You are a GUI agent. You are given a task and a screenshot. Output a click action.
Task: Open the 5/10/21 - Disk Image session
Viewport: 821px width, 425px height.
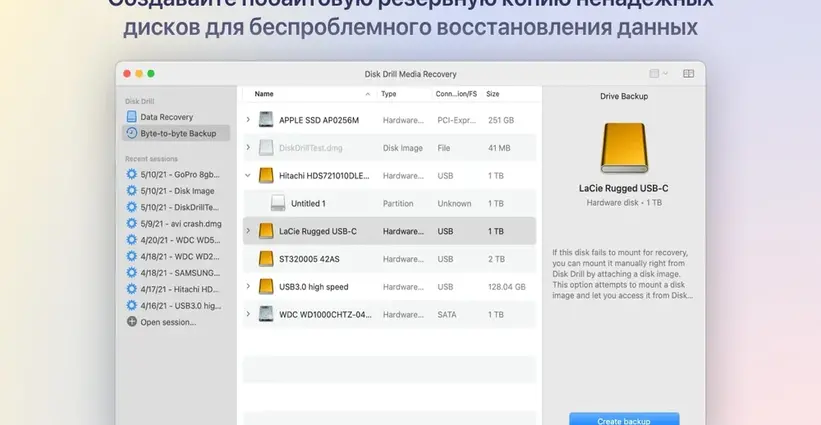pos(177,191)
